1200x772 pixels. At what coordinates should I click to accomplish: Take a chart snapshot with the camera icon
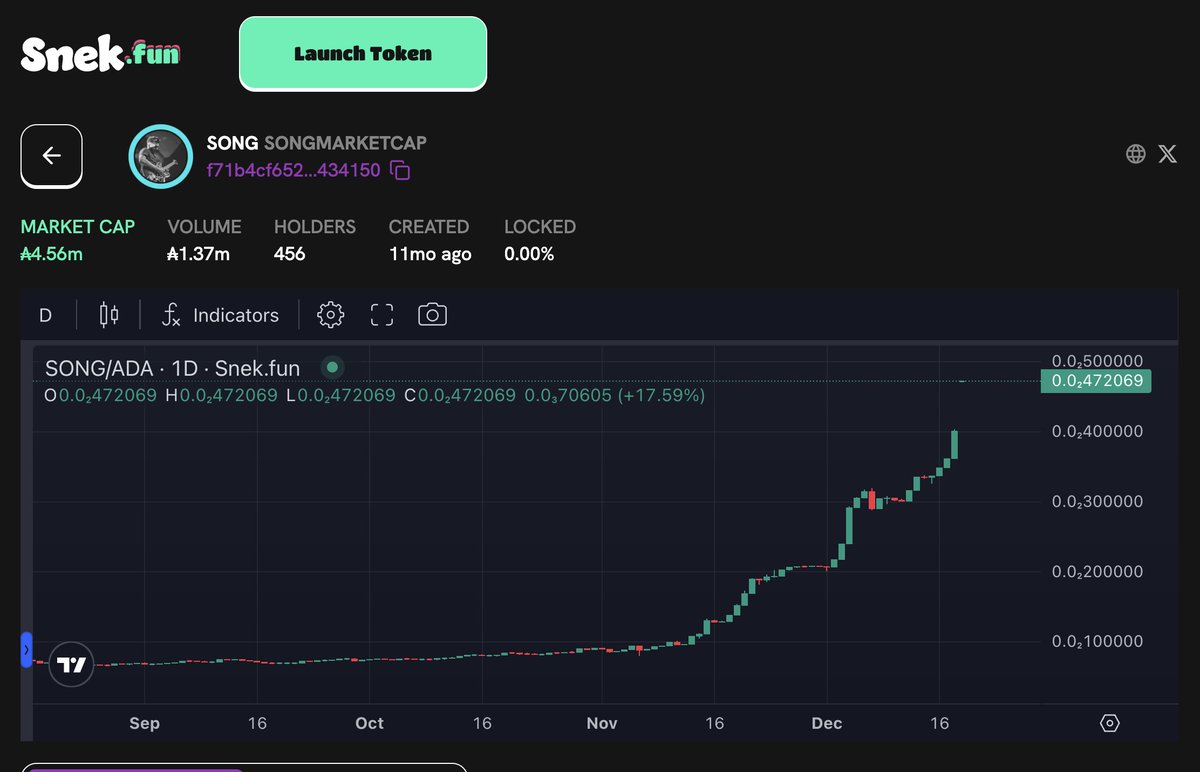(432, 315)
